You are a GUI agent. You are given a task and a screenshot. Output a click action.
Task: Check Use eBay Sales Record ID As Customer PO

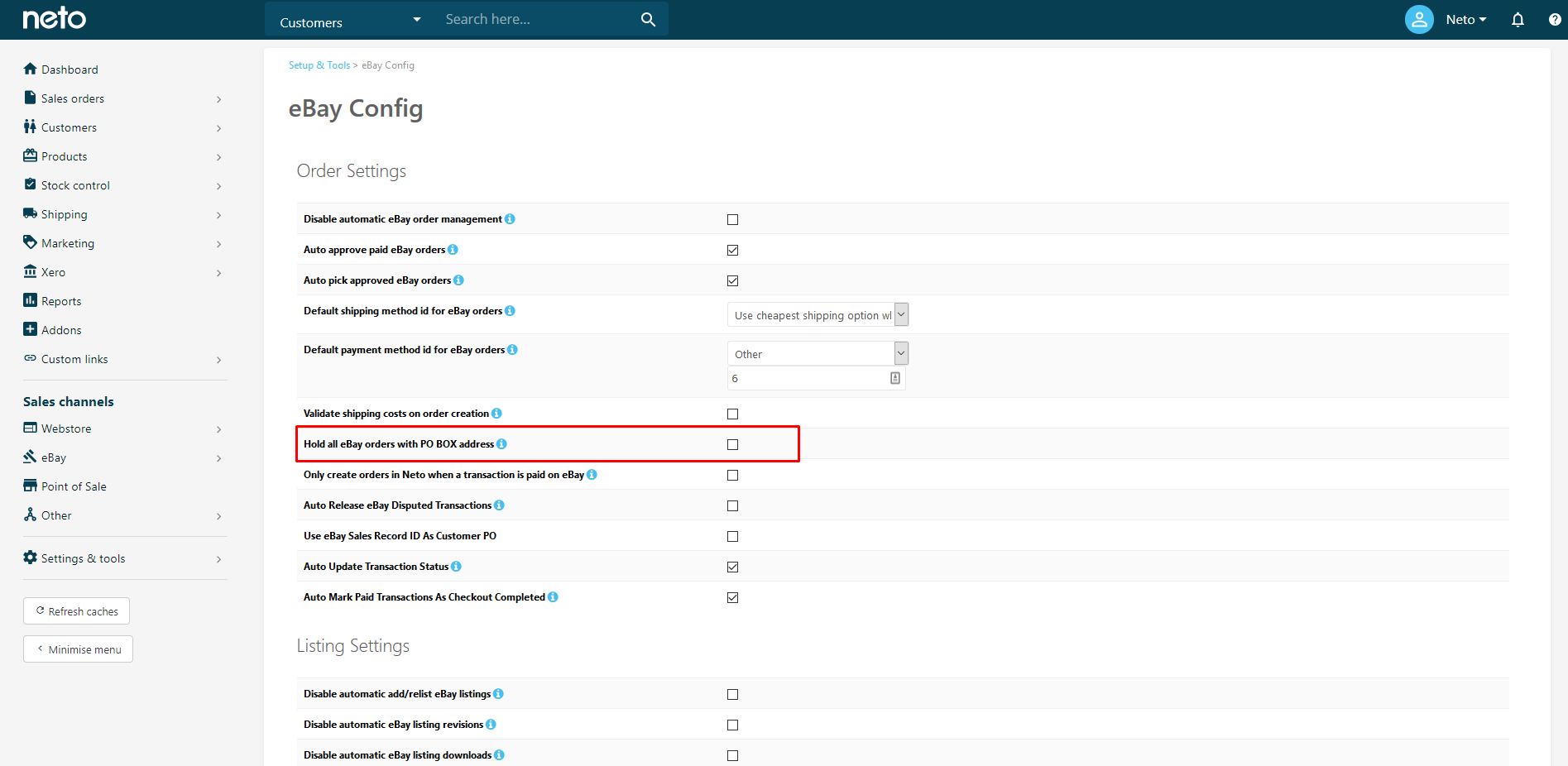tap(732, 536)
